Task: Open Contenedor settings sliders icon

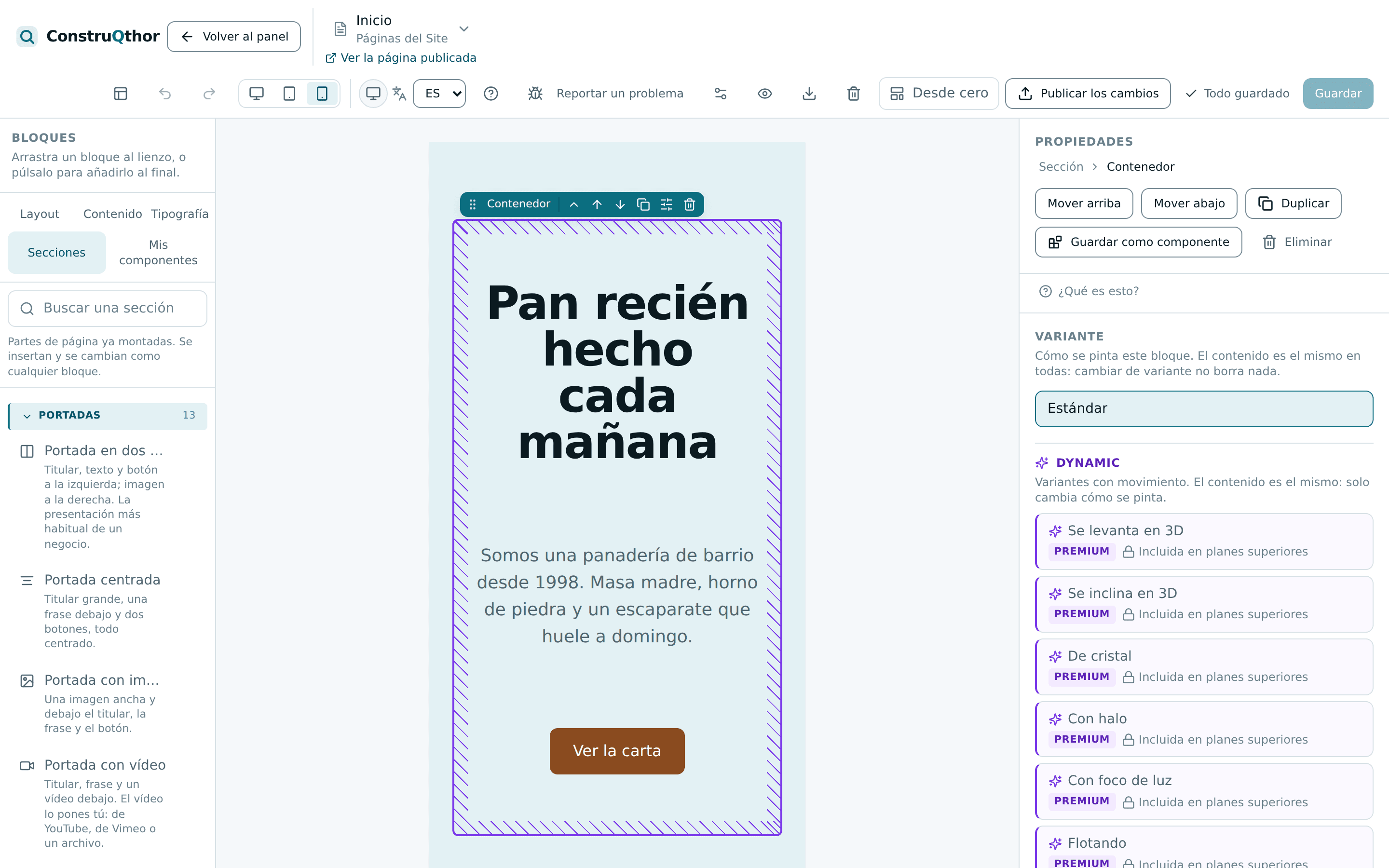Action: click(667, 204)
